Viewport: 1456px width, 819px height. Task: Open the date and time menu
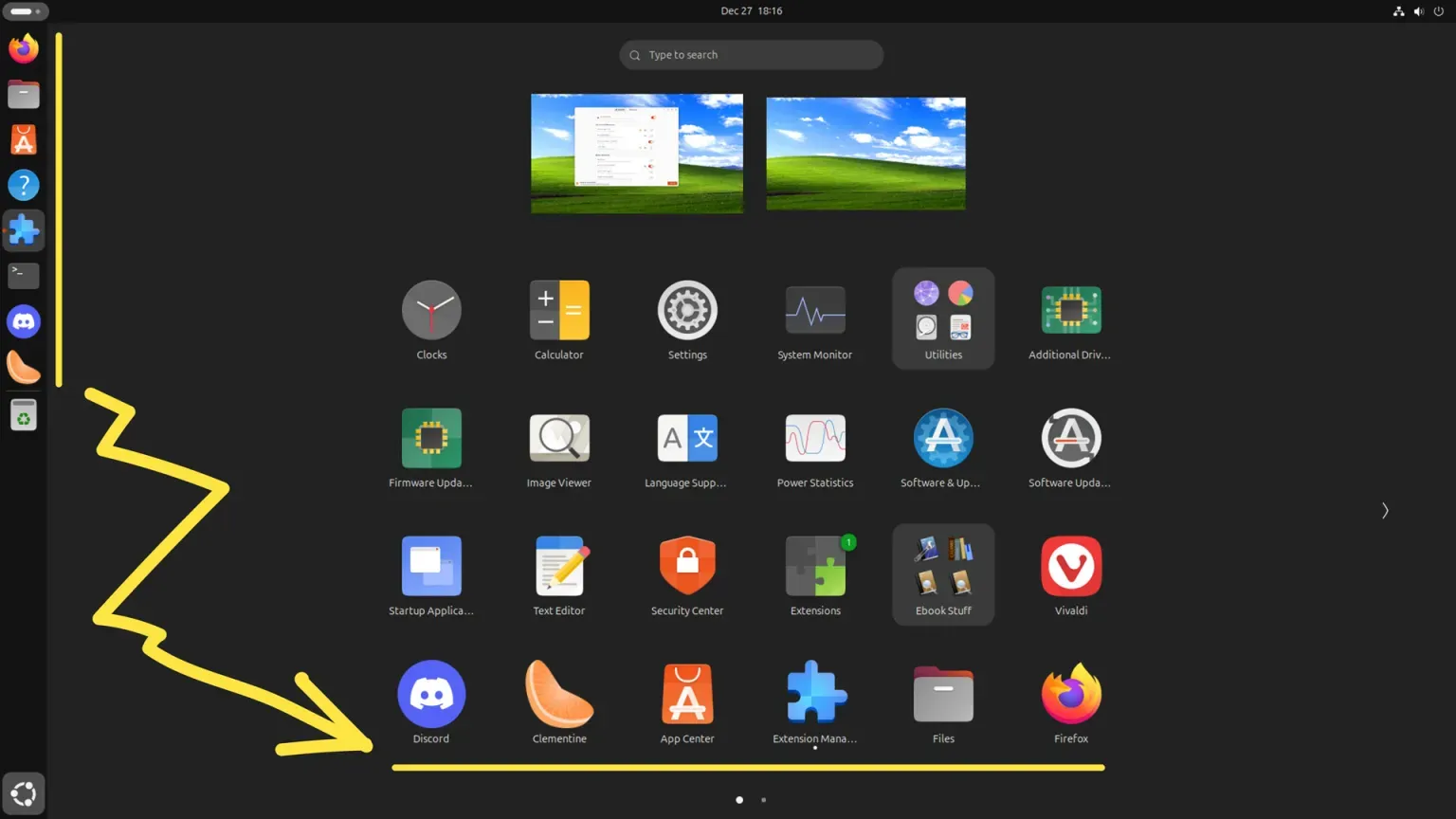751,11
